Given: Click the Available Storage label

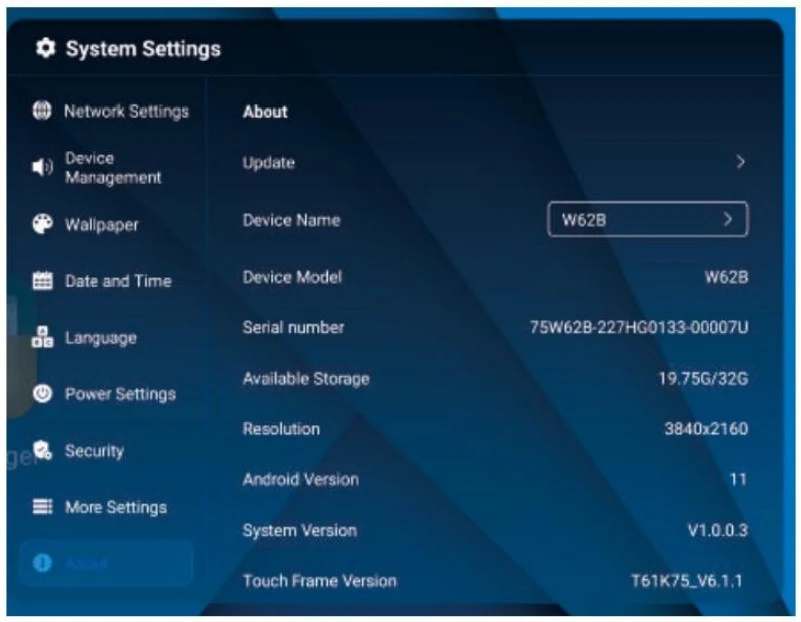Looking at the screenshot, I should [306, 378].
